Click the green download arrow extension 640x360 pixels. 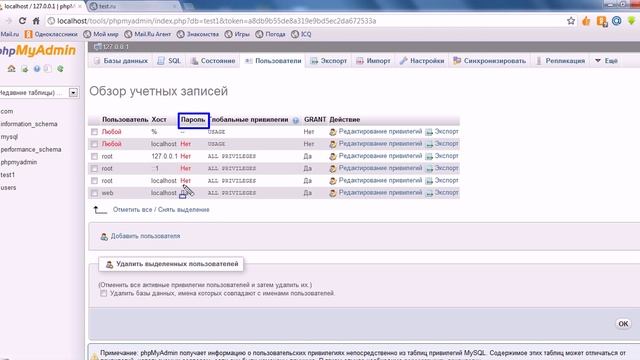(631, 21)
